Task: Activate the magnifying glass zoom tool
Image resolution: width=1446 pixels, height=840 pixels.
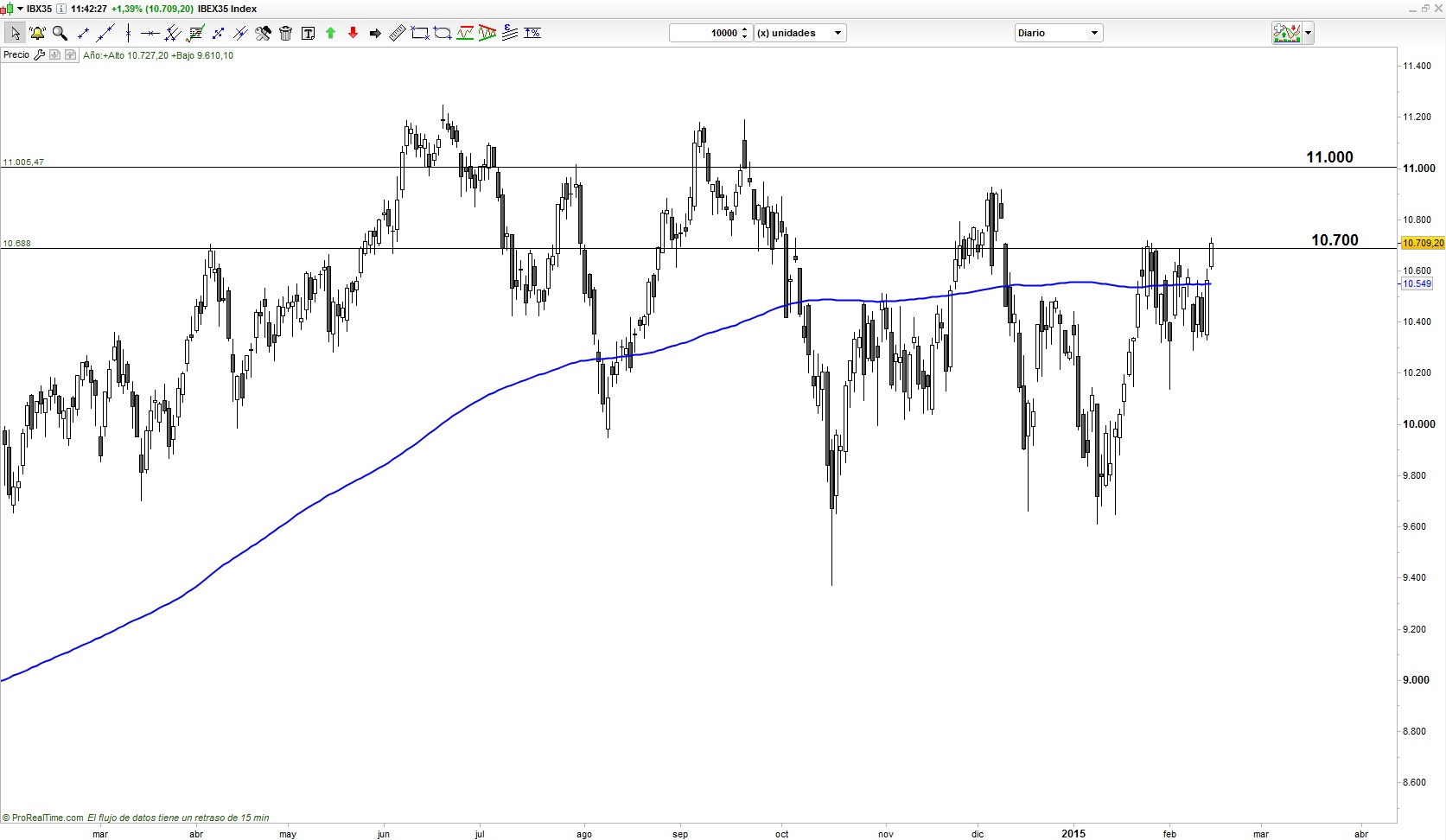Action: 60,33
